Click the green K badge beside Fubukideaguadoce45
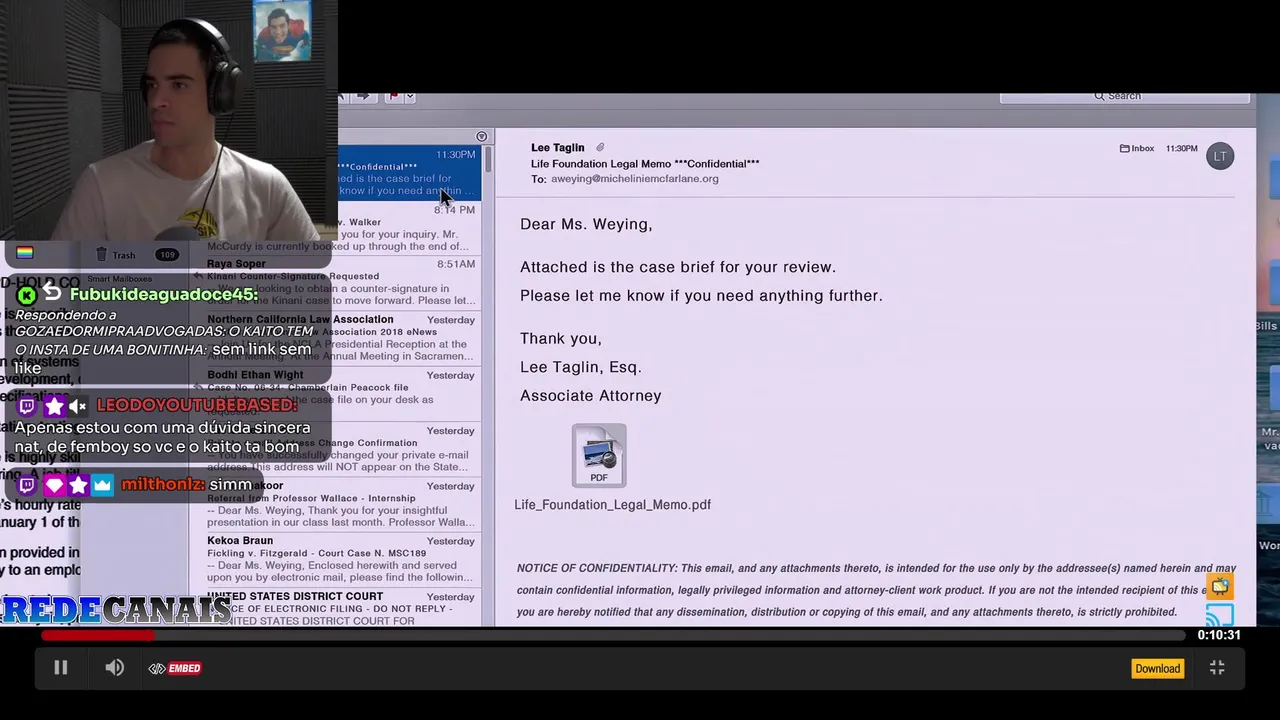The image size is (1280, 720). pos(27,295)
